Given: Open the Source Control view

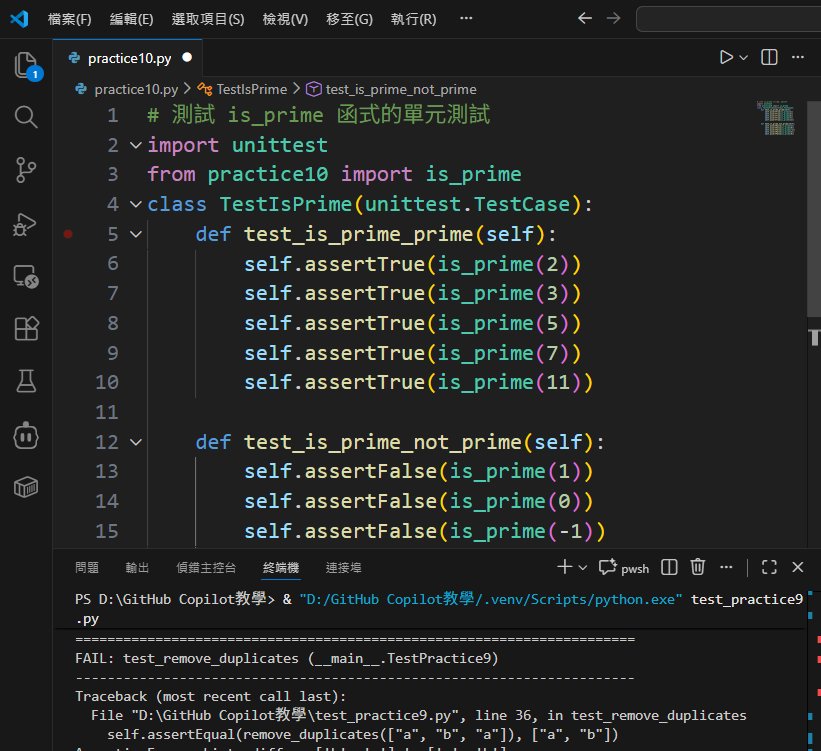Looking at the screenshot, I should tap(26, 170).
